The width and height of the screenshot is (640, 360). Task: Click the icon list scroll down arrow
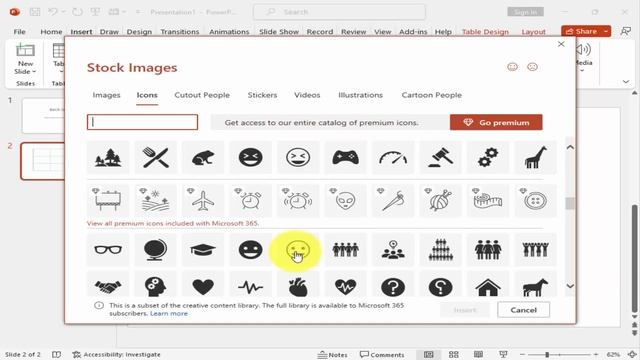pyautogui.click(x=570, y=286)
